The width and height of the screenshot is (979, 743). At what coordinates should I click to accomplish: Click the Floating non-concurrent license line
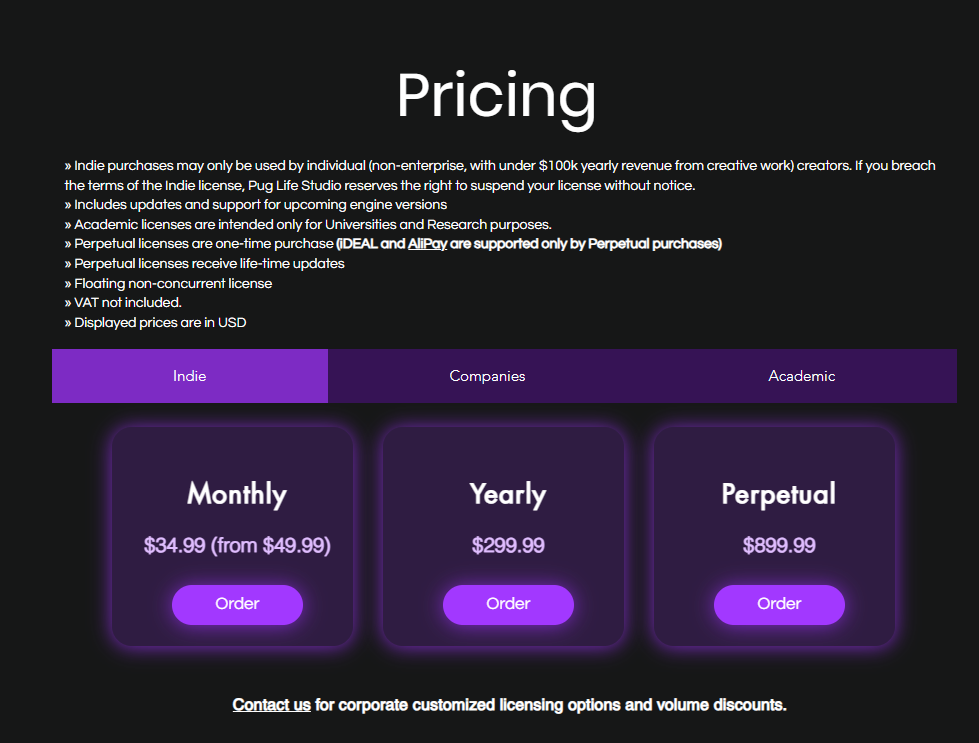click(168, 283)
